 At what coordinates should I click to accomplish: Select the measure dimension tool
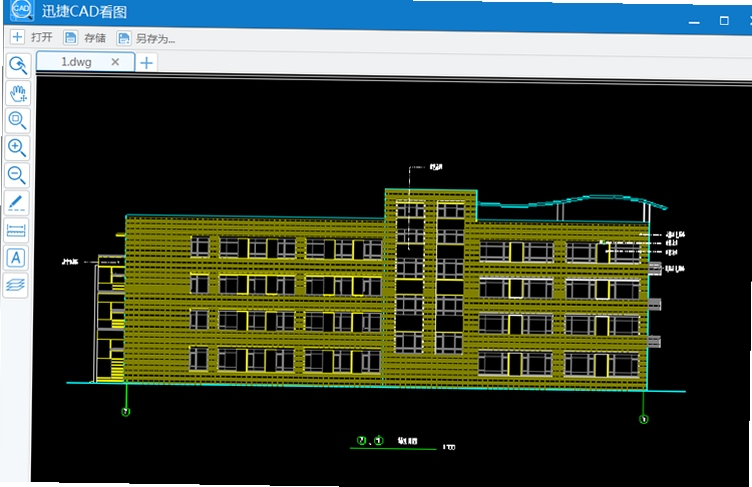(16, 231)
